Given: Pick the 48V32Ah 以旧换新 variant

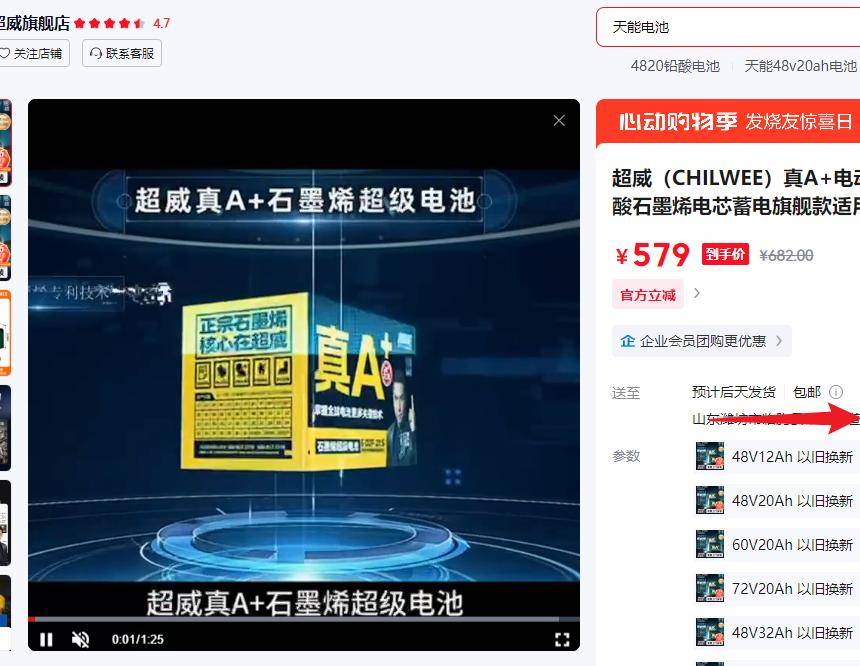Looking at the screenshot, I should (776, 633).
